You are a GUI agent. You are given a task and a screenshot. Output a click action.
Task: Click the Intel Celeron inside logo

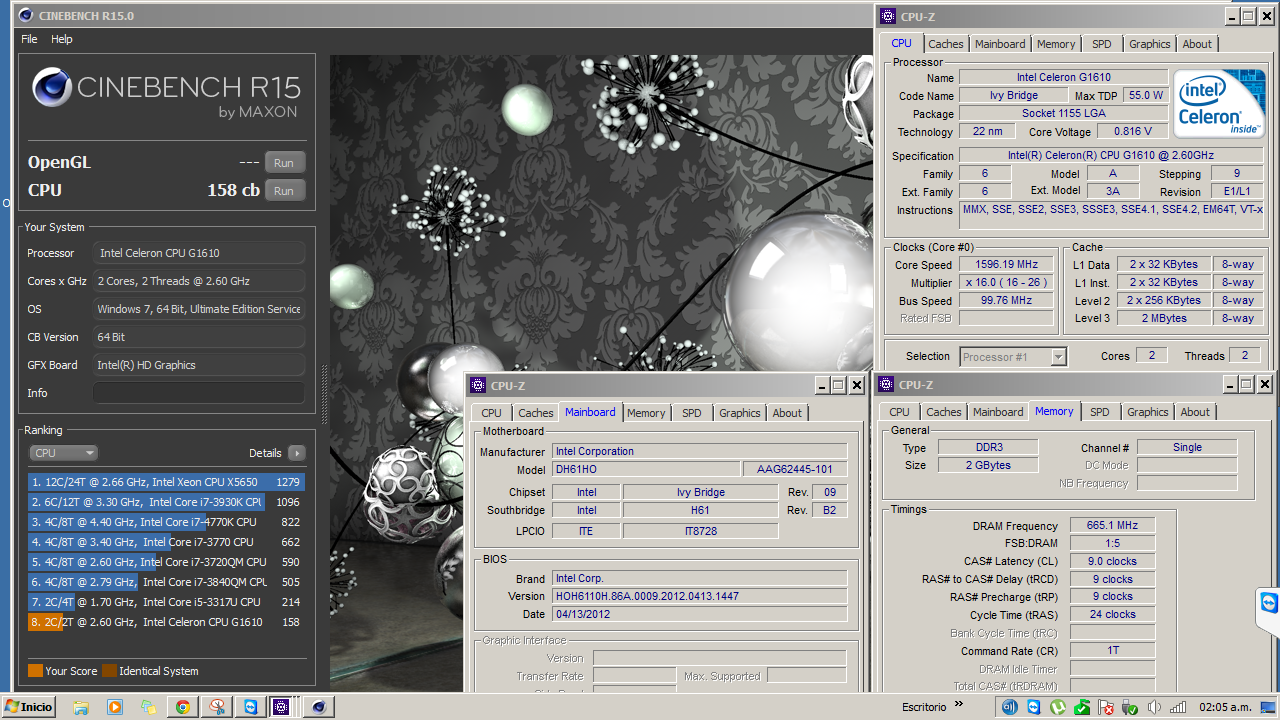pyautogui.click(x=1218, y=104)
